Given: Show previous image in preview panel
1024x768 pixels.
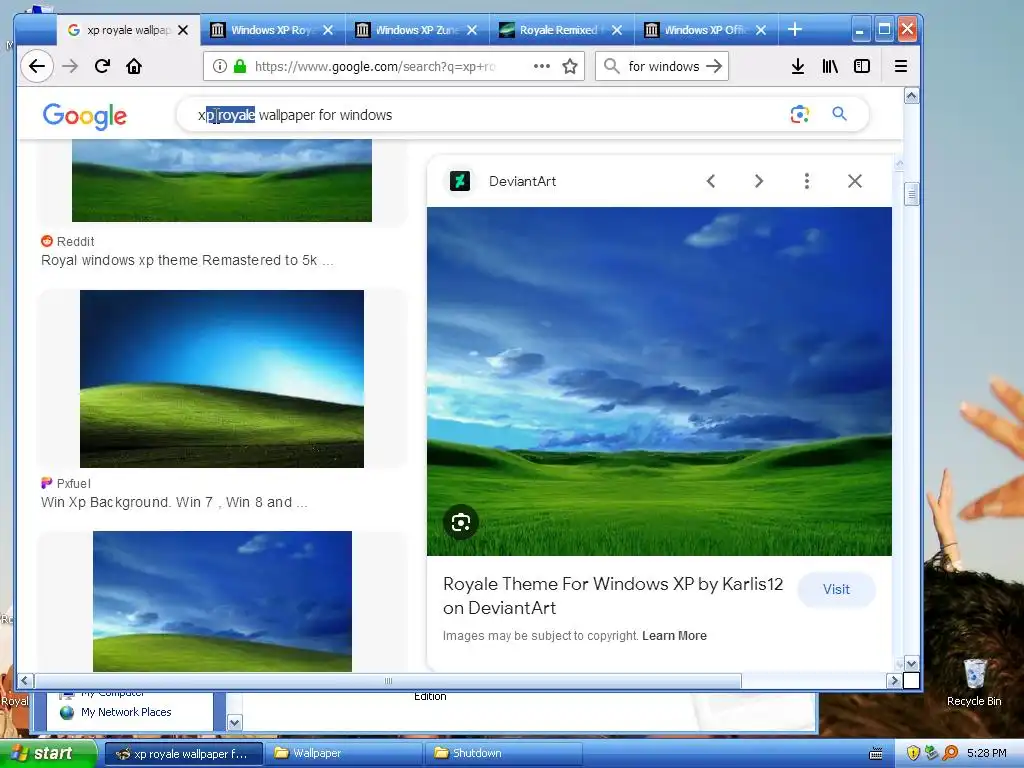Looking at the screenshot, I should [711, 181].
